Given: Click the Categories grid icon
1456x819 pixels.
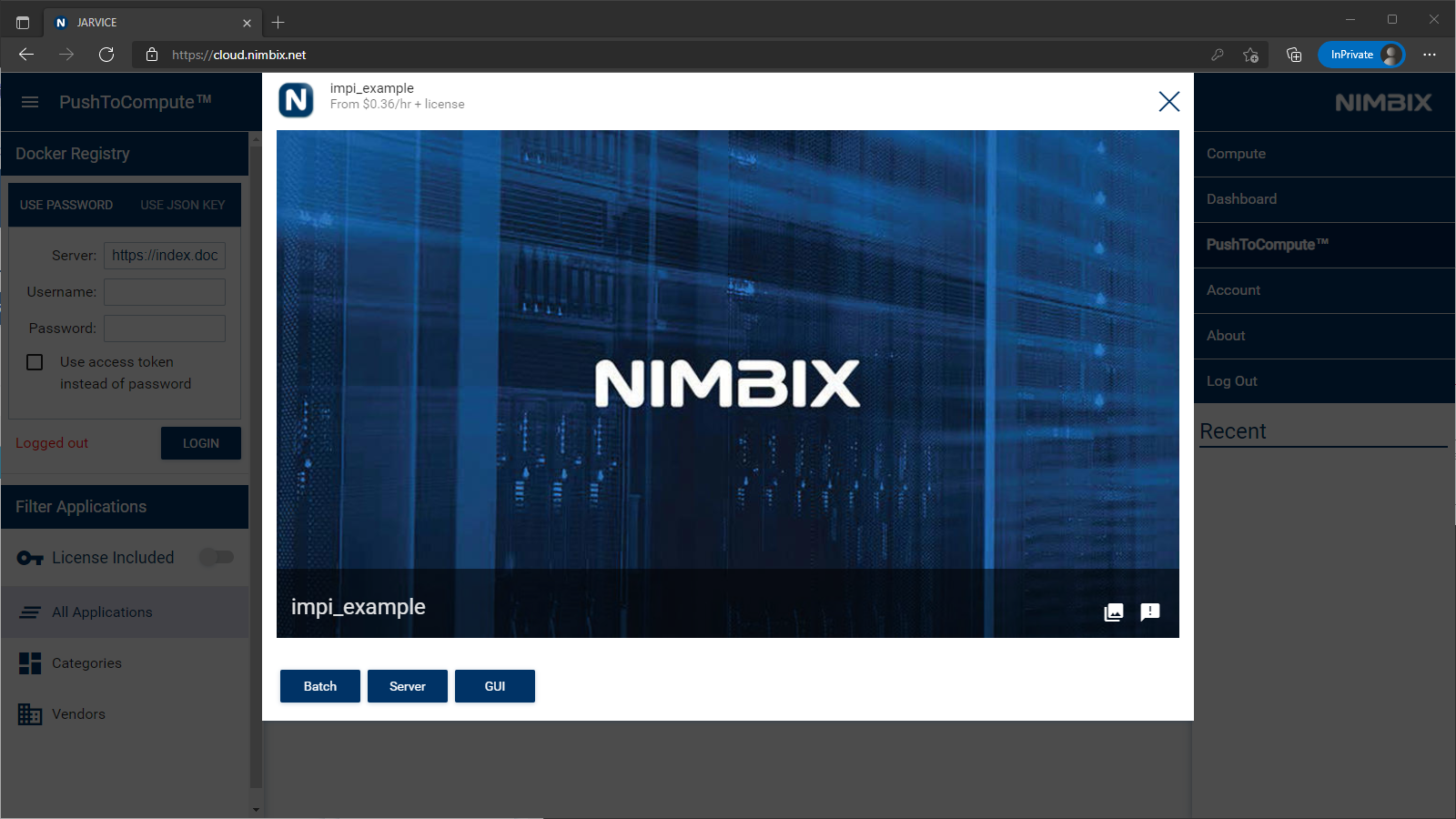Looking at the screenshot, I should (30, 663).
